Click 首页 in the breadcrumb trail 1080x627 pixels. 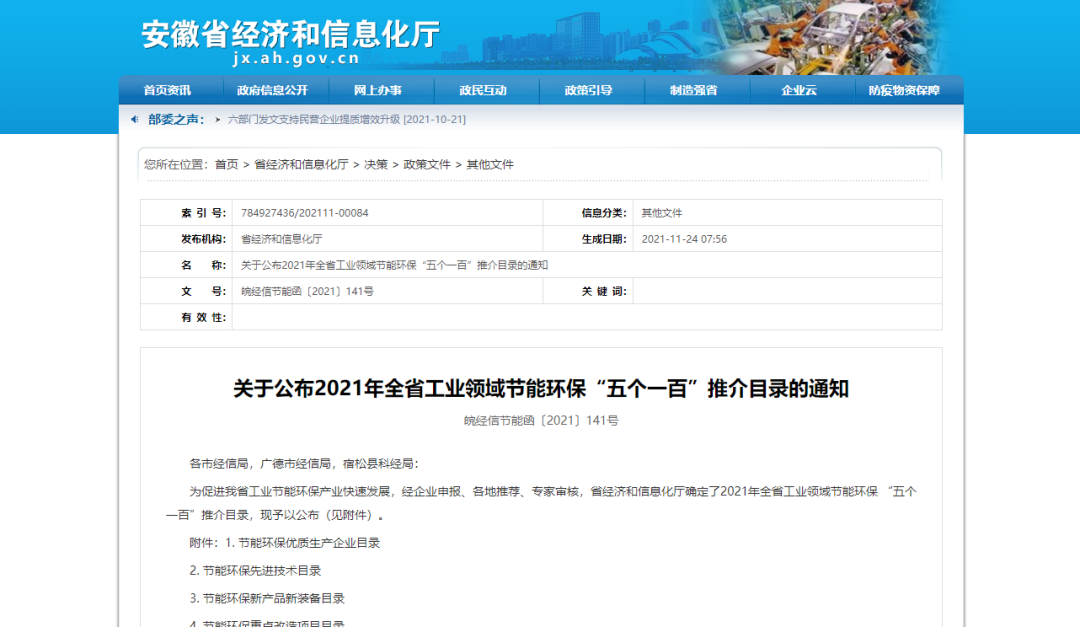(227, 164)
